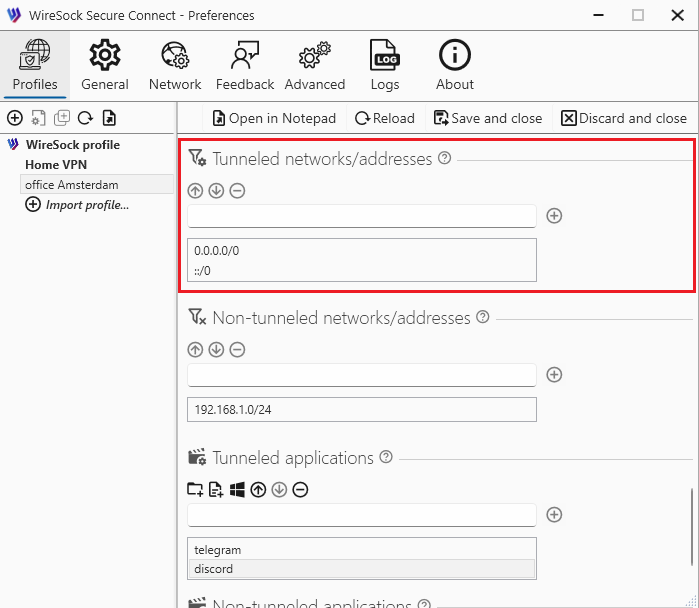Click the edit profile settings icon in sidebar toolbar
The height and width of the screenshot is (608, 699).
[38, 118]
